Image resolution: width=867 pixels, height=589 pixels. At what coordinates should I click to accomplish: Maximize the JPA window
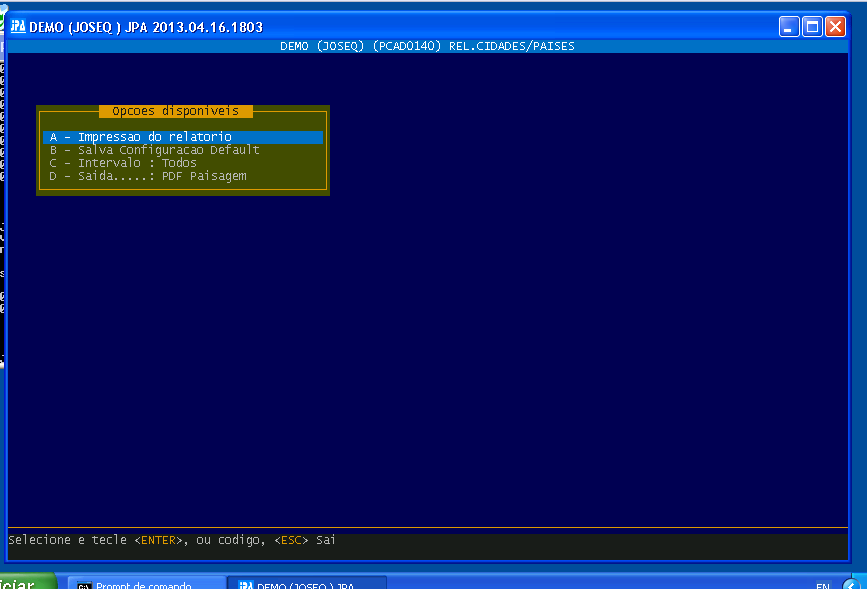pyautogui.click(x=812, y=27)
